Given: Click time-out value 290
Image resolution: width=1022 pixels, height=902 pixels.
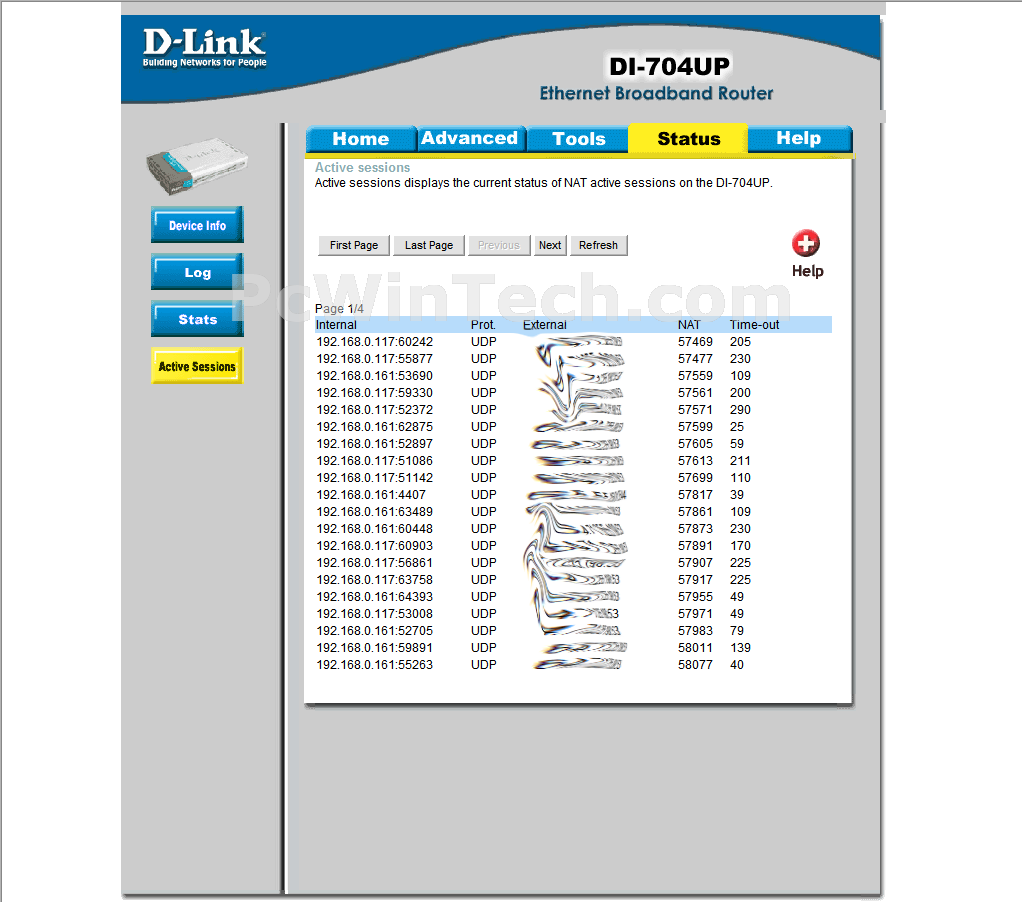Looking at the screenshot, I should 740,409.
